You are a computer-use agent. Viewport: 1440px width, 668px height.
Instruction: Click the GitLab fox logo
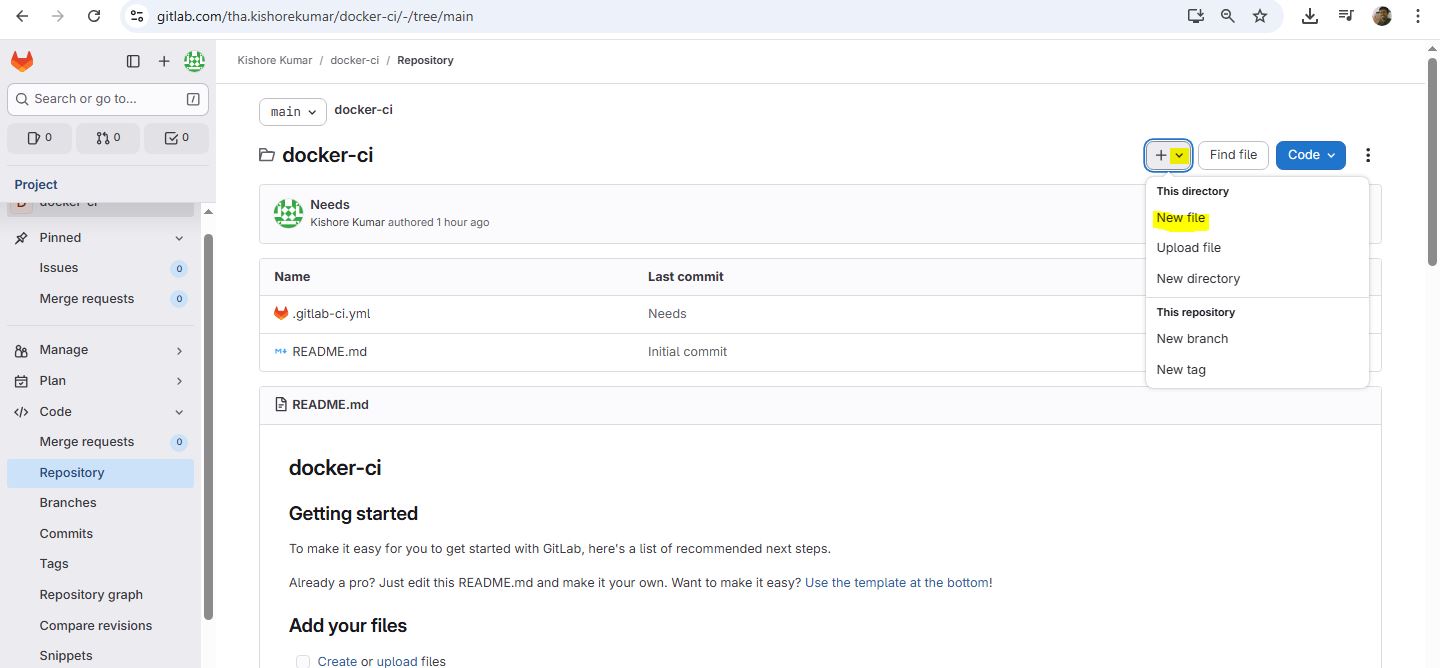22,61
